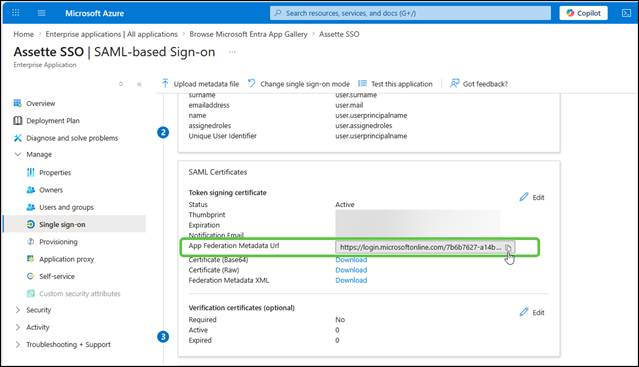The image size is (639, 367).
Task: Open the ellipsis menu beside page title
Action: pyautogui.click(x=232, y=52)
